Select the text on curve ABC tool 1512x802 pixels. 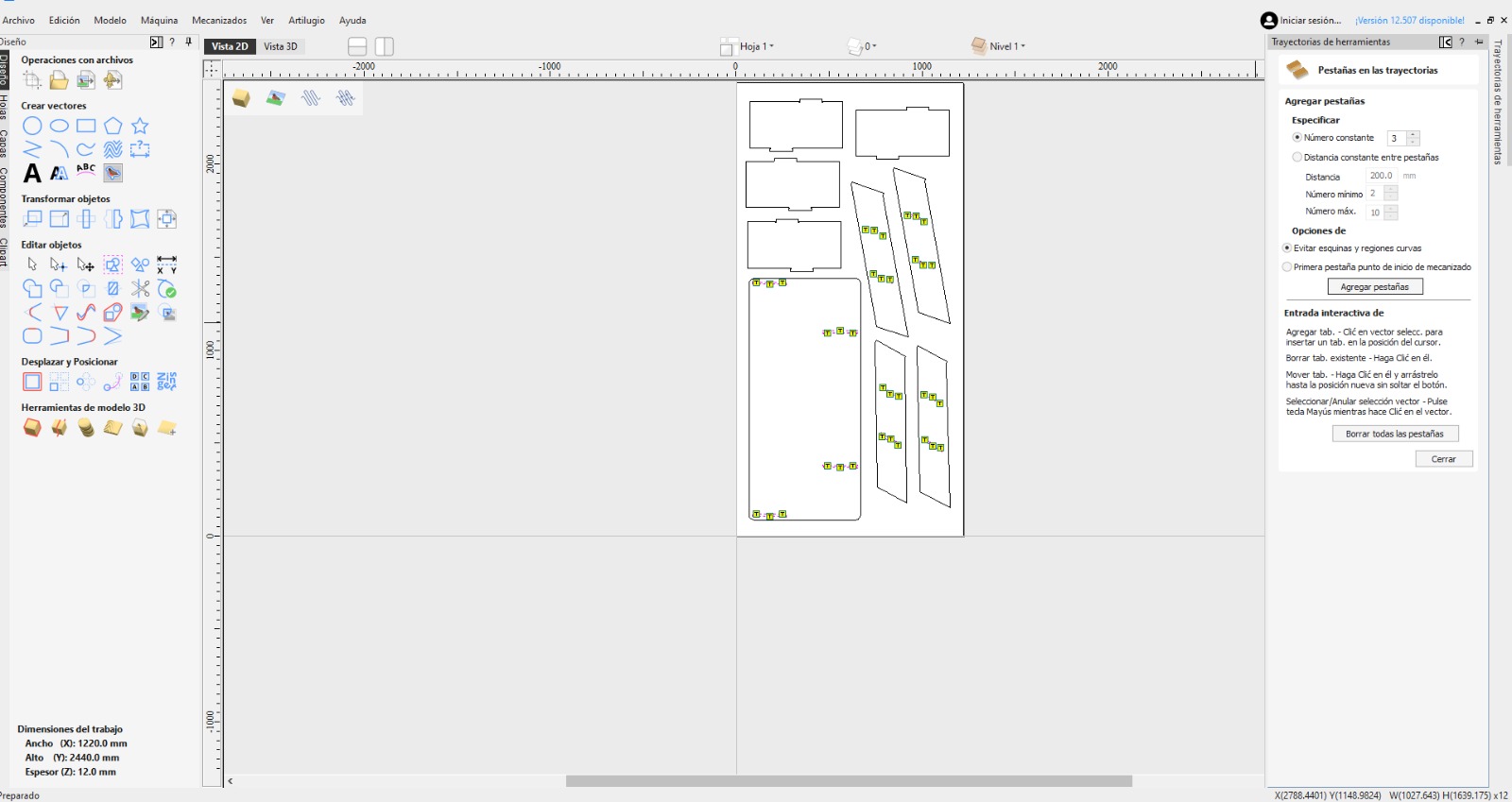86,171
